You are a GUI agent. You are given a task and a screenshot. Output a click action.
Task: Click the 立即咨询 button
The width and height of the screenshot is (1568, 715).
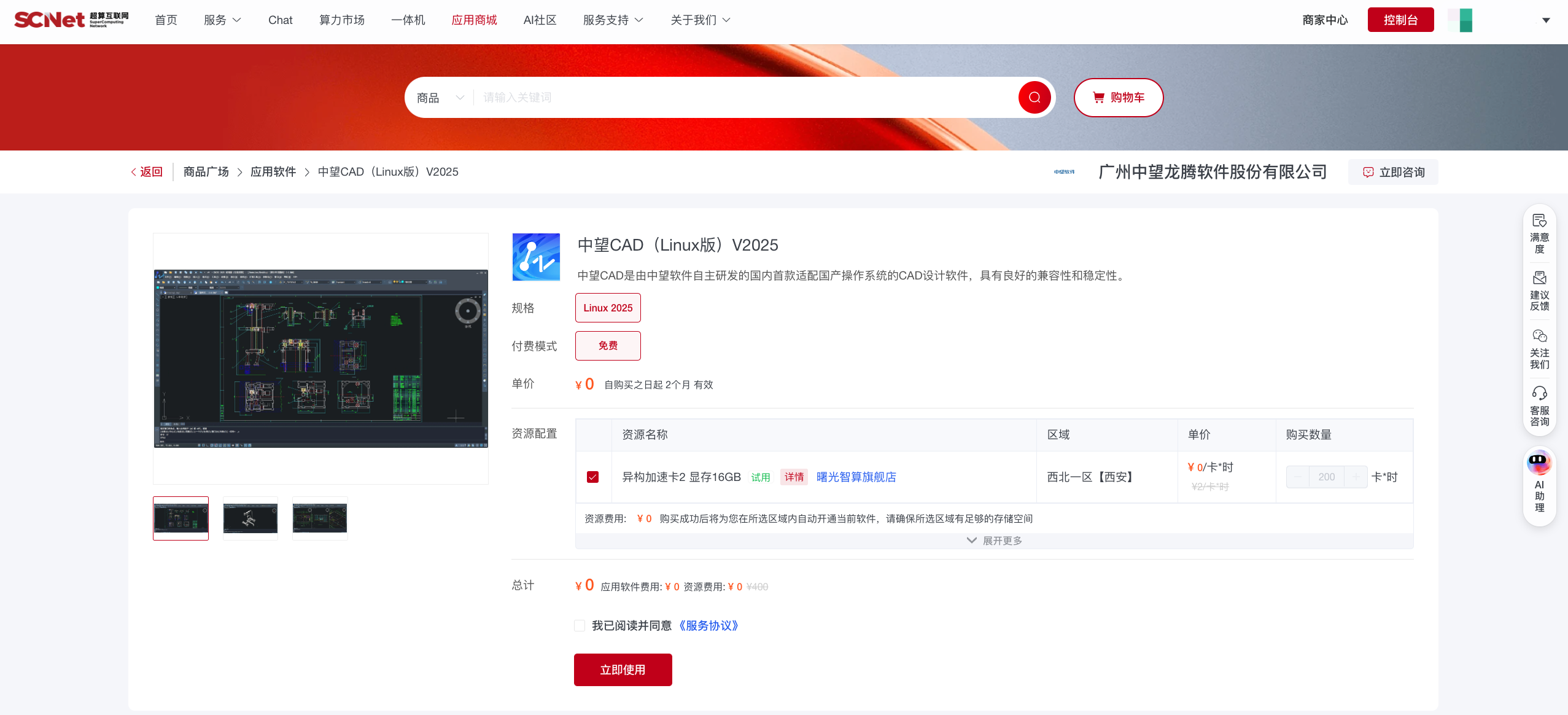pyautogui.click(x=1393, y=172)
